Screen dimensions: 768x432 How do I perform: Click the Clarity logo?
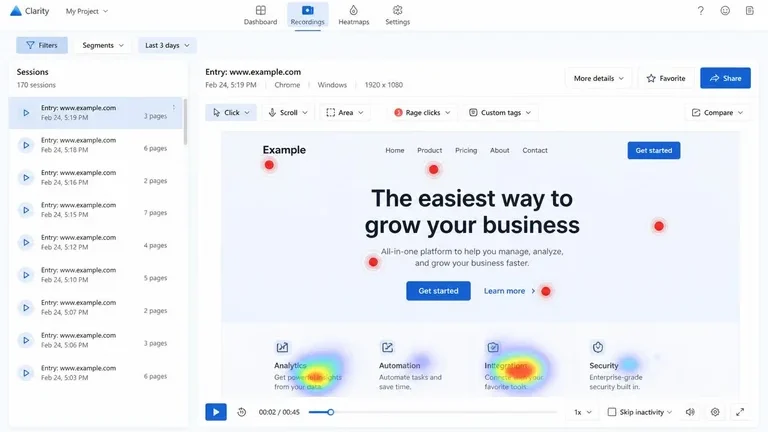point(29,11)
